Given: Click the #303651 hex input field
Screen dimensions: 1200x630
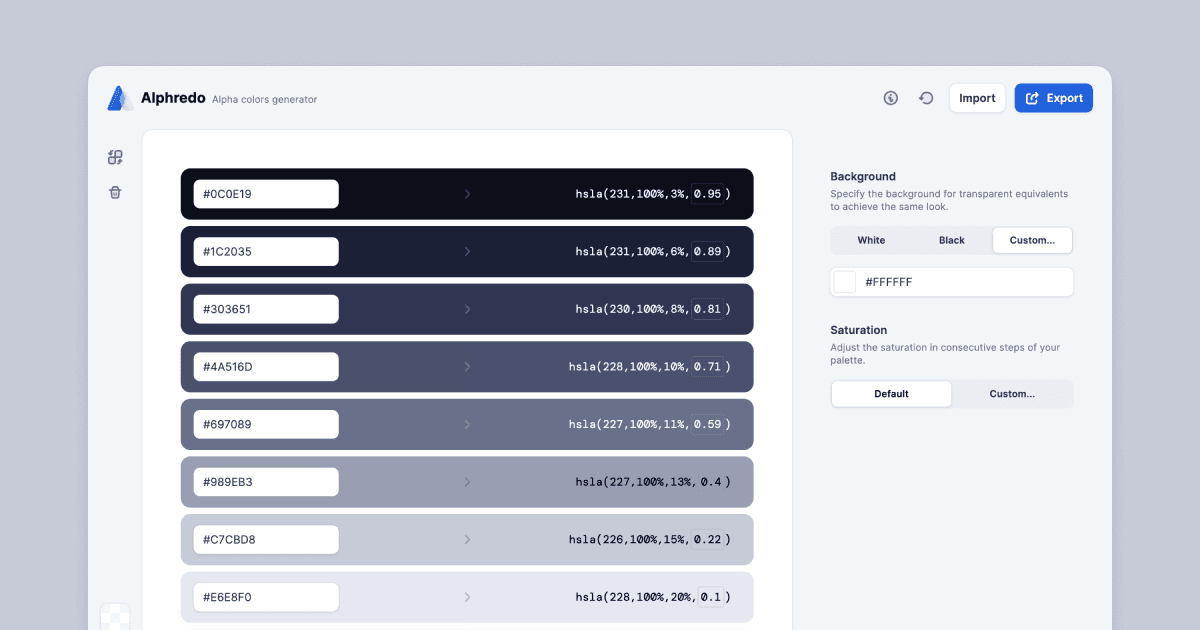Looking at the screenshot, I should tap(265, 309).
